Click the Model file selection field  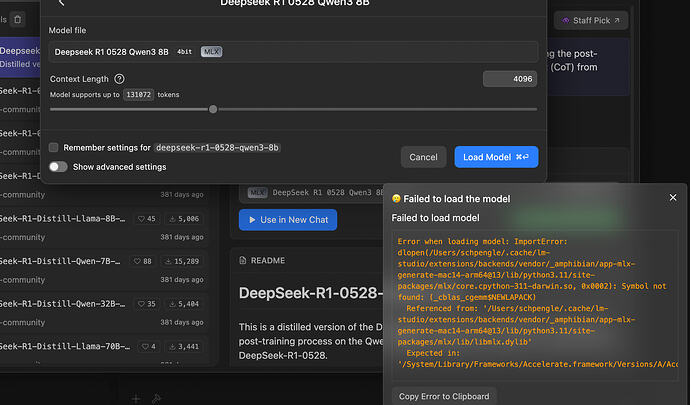pos(293,52)
